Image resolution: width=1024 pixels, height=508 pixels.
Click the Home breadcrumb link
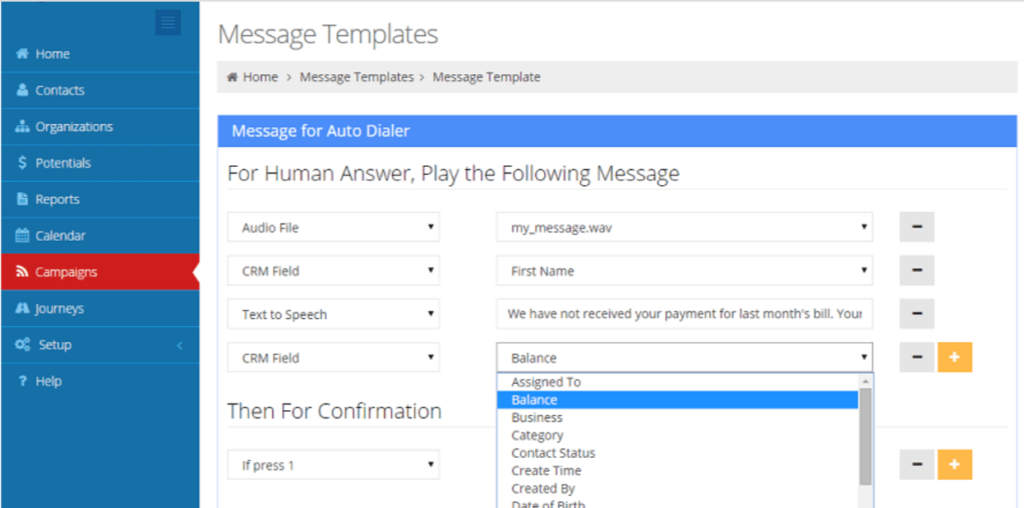click(261, 77)
